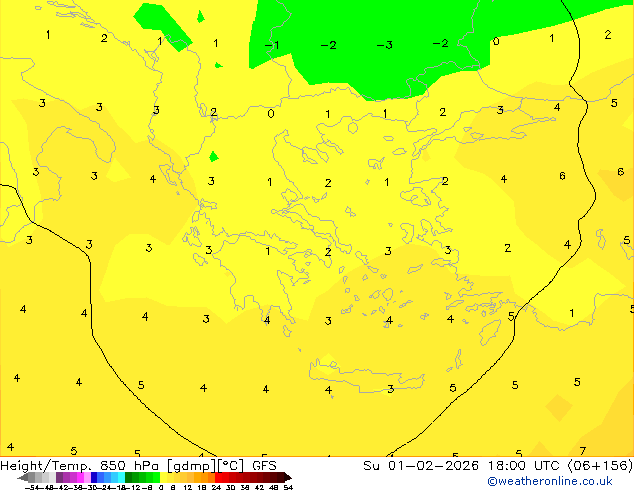Click the orange legend swatch near 18
Screen dimensions: 634x490
pos(204,477)
